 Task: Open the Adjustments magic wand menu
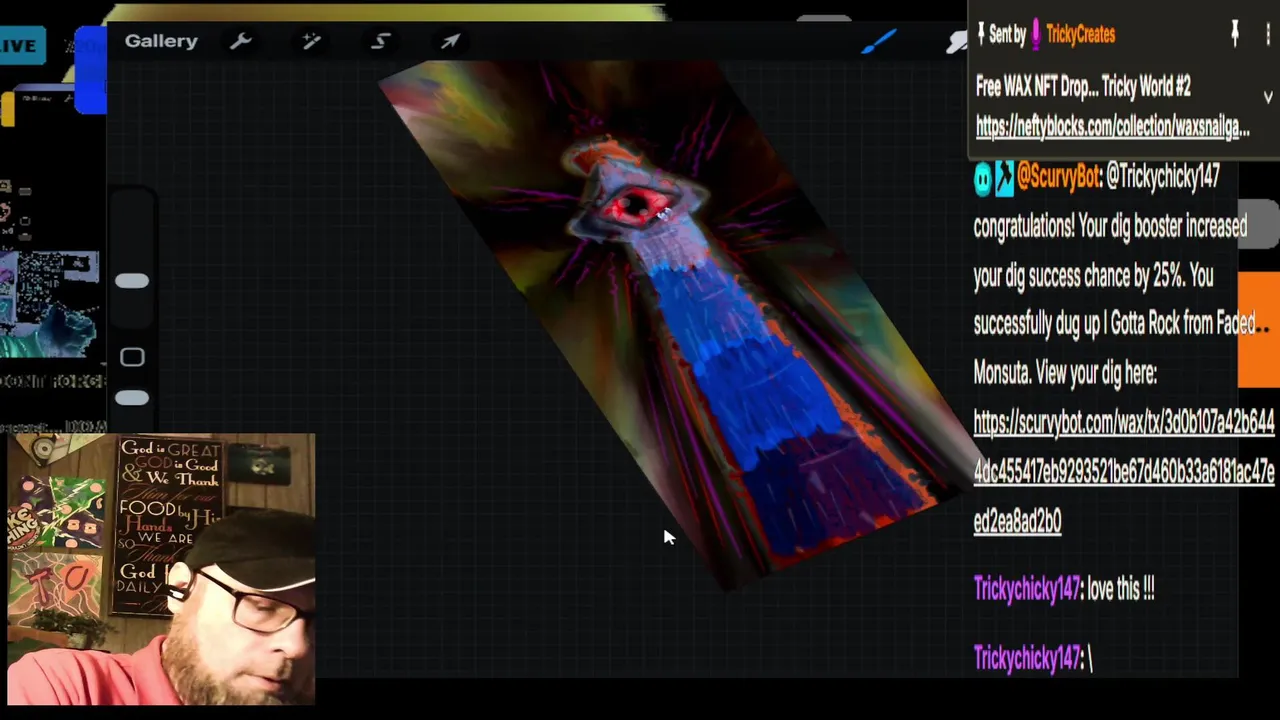[311, 41]
